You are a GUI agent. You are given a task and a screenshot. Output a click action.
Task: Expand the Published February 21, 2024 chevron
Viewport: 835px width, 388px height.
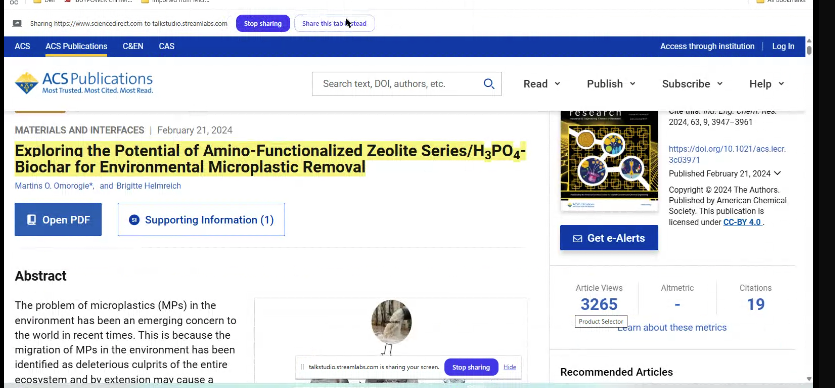[778, 173]
